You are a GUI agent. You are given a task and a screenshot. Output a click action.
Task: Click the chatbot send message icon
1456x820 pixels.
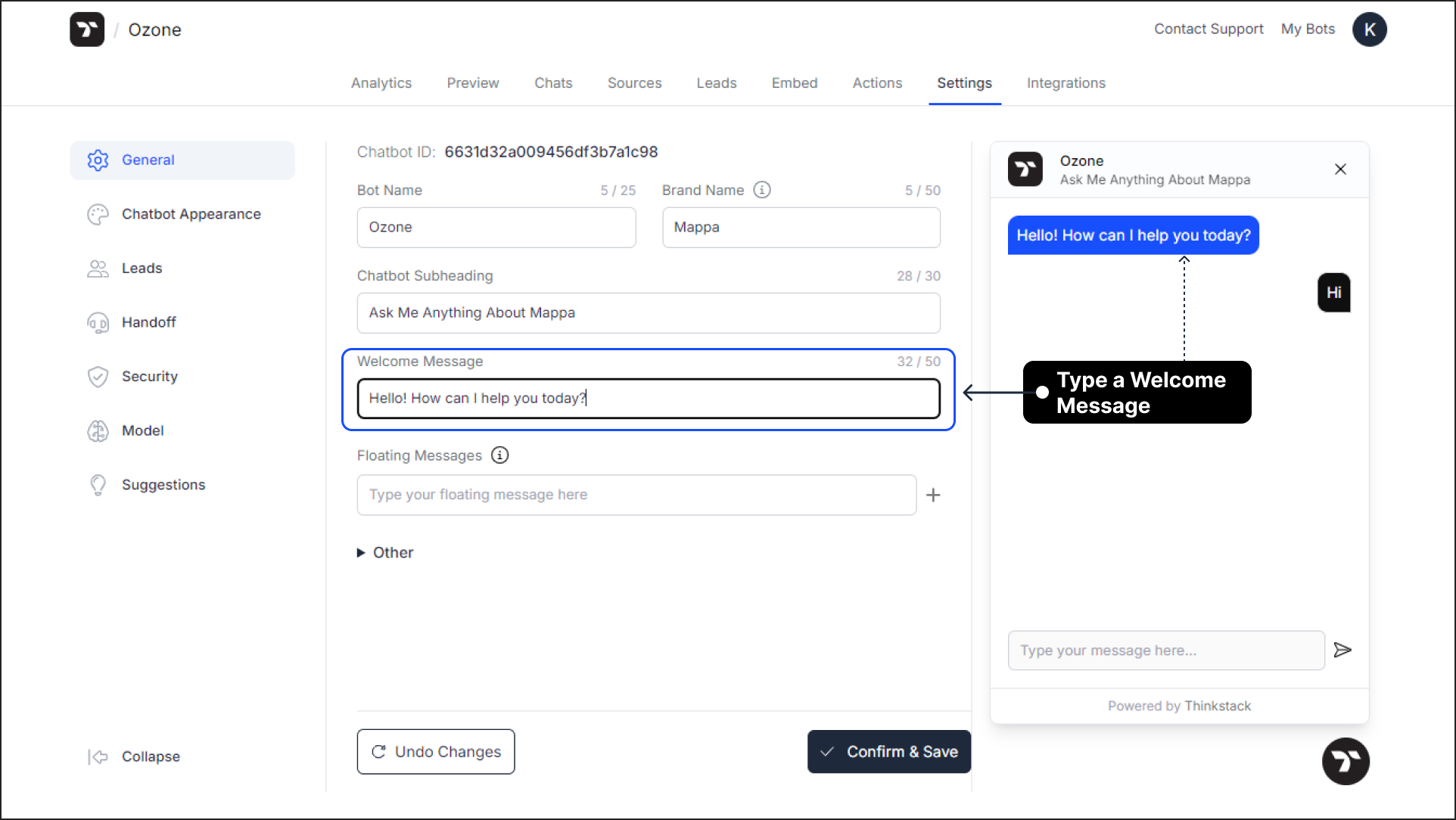pos(1343,650)
